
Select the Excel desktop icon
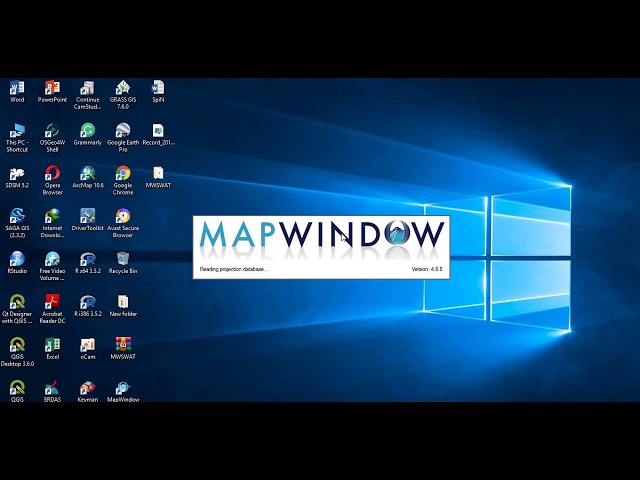coord(52,349)
